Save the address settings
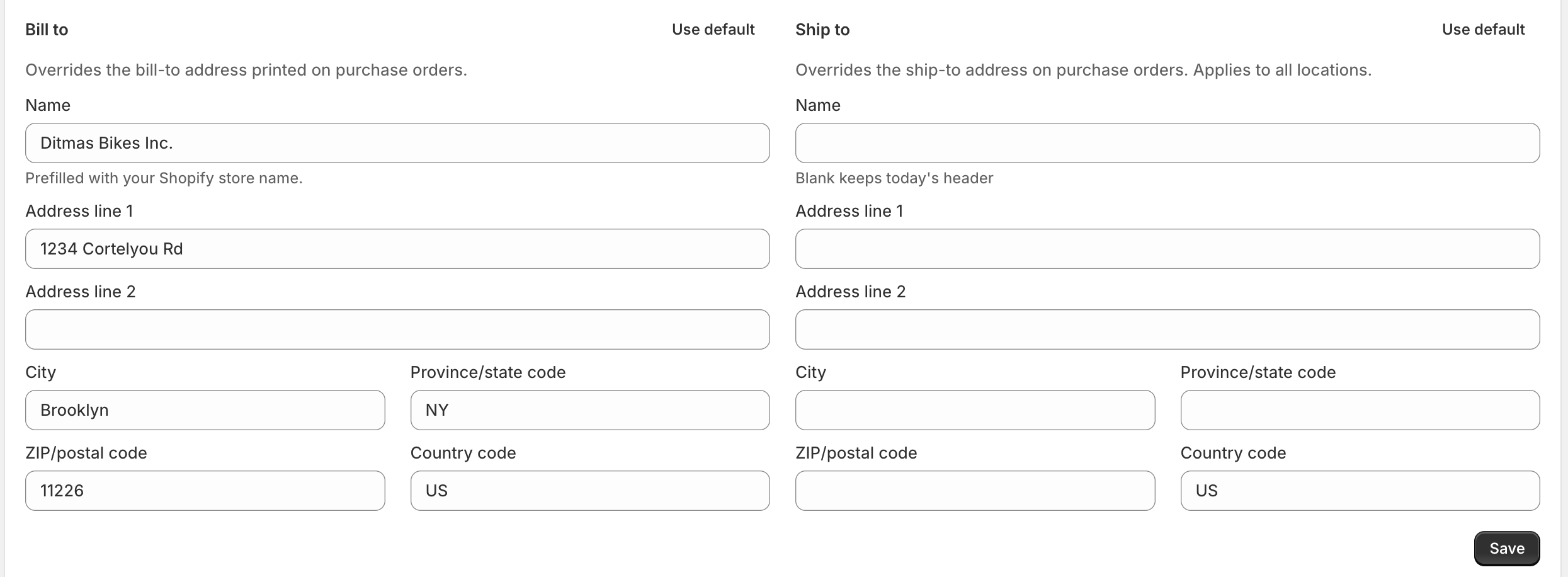This screenshot has width=1568, height=577. pos(1506,548)
